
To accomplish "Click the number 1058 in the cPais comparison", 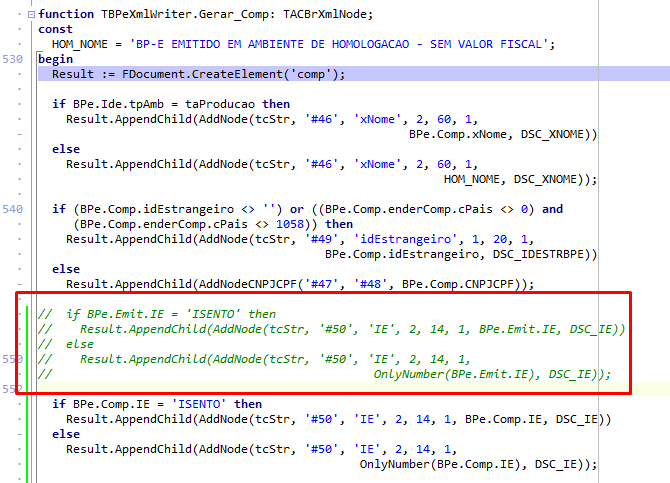I will coord(290,224).
